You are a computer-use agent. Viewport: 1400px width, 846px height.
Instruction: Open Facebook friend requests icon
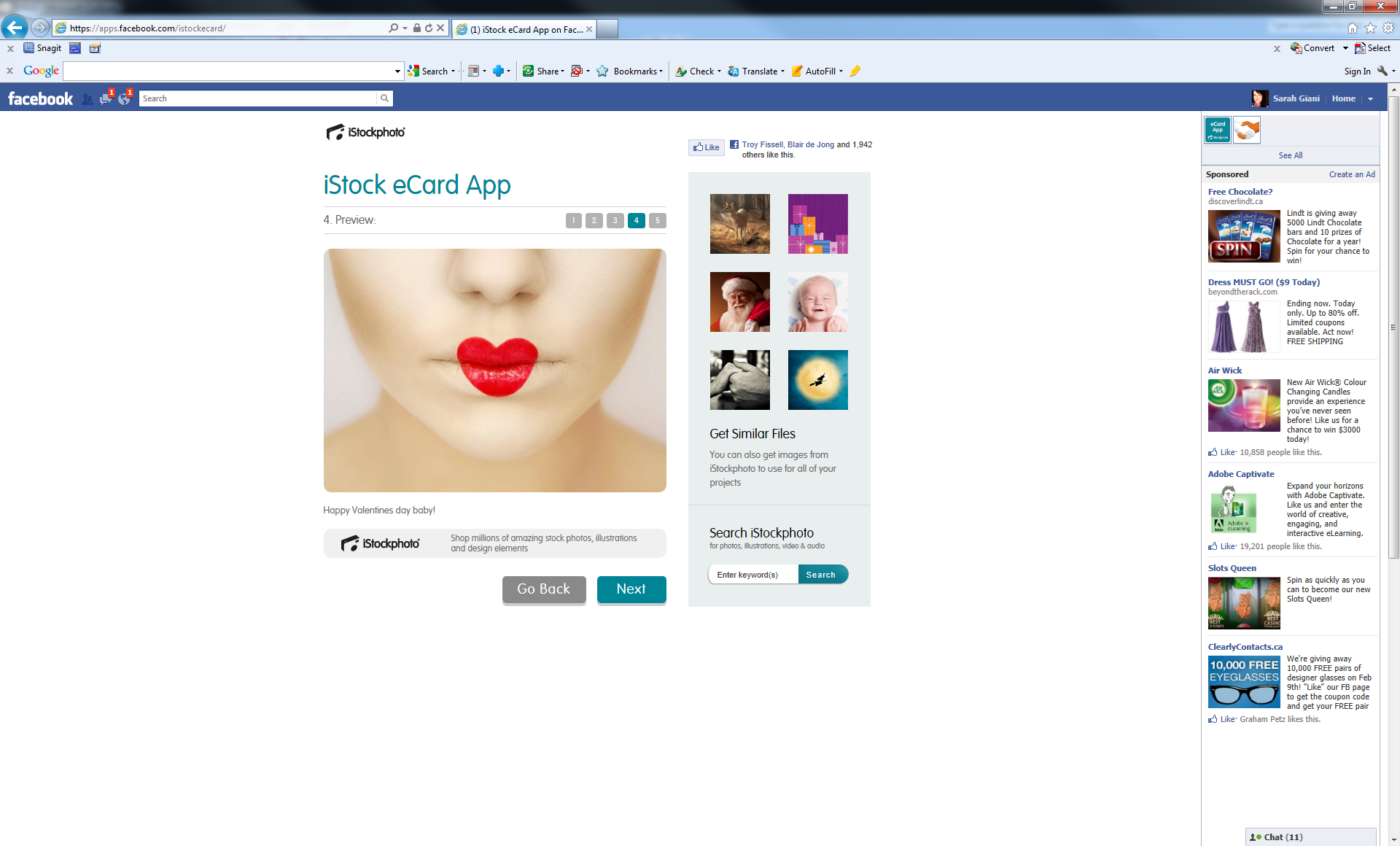point(87,99)
